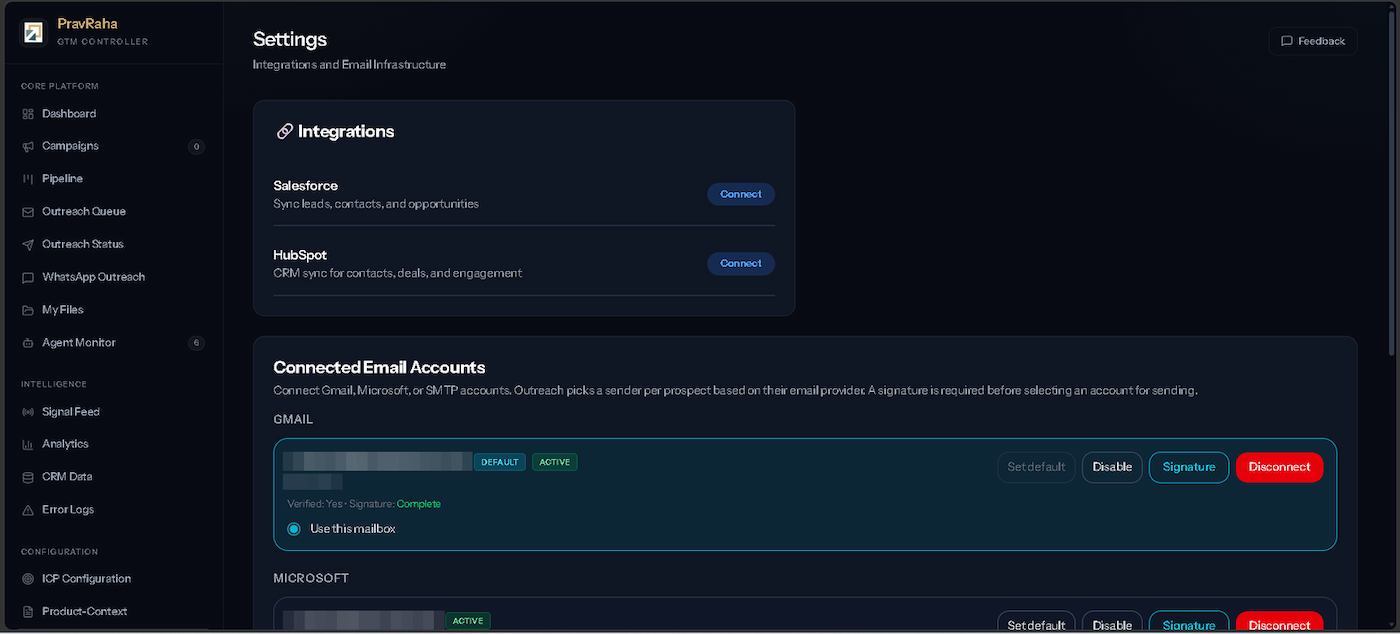This screenshot has height=634, width=1400.
Task: Open Dashboard via its grid icon
Action: click(x=28, y=114)
